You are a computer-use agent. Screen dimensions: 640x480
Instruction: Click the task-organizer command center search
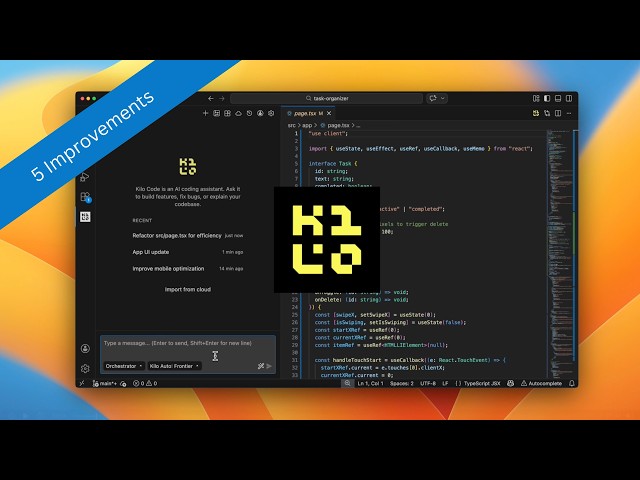[327, 98]
